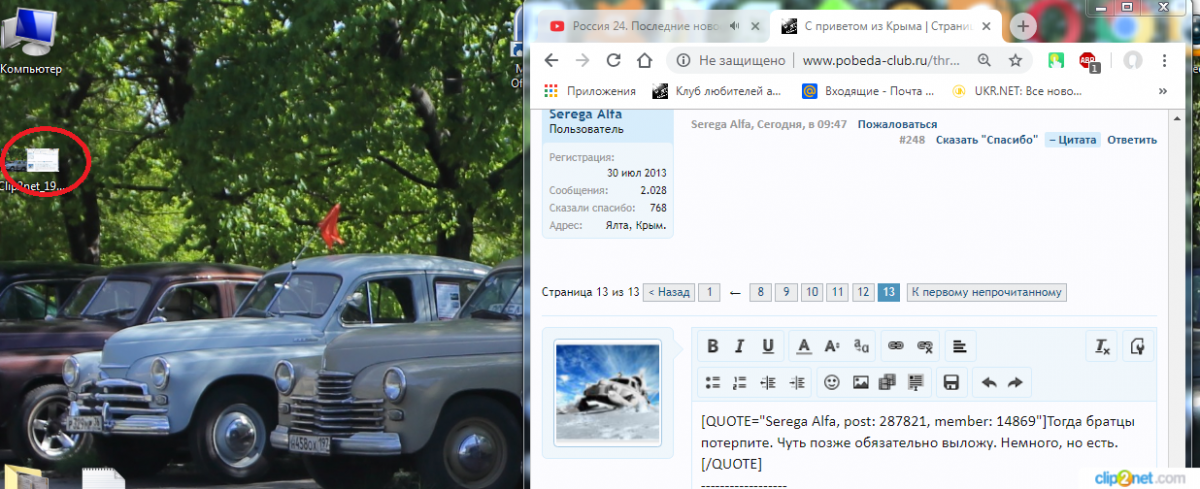1200x489 pixels.
Task: Close the Россия 24 tab
Action: click(x=757, y=26)
